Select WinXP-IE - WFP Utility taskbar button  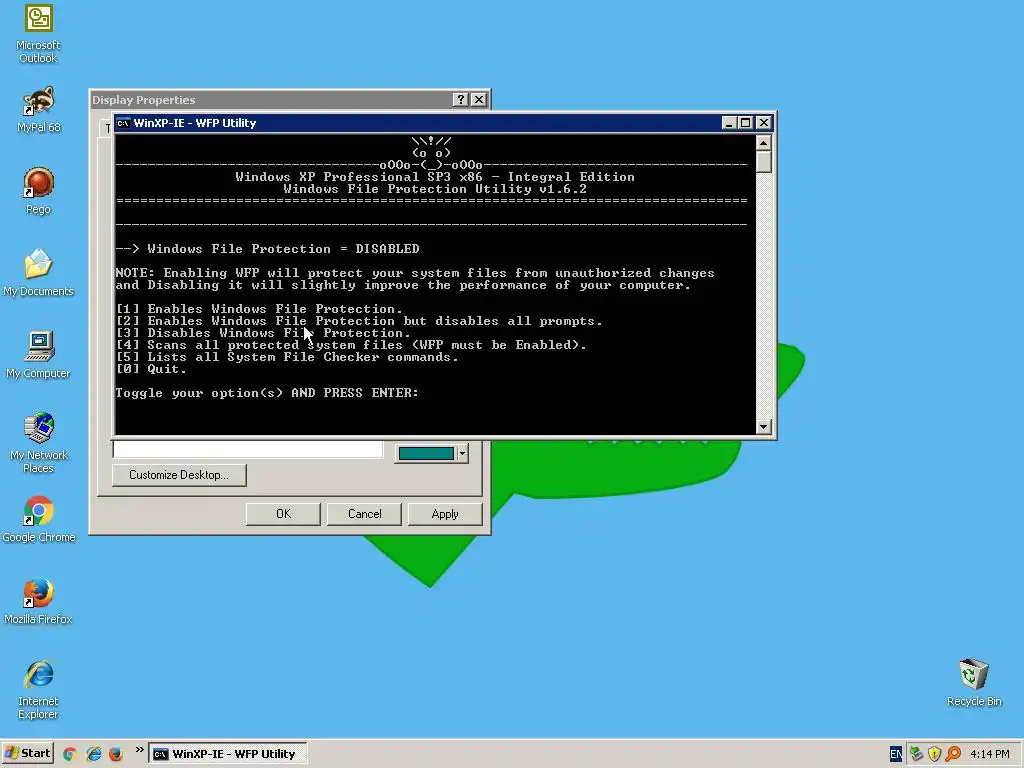click(228, 754)
